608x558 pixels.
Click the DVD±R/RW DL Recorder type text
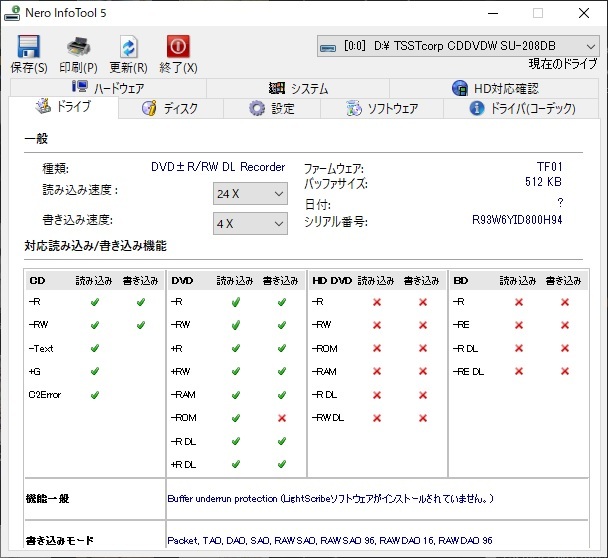click(218, 167)
